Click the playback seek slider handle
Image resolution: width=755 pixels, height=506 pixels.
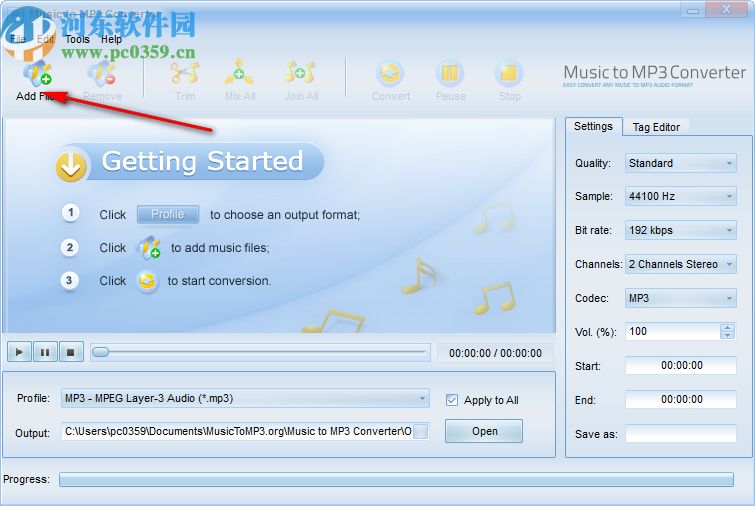pos(100,352)
